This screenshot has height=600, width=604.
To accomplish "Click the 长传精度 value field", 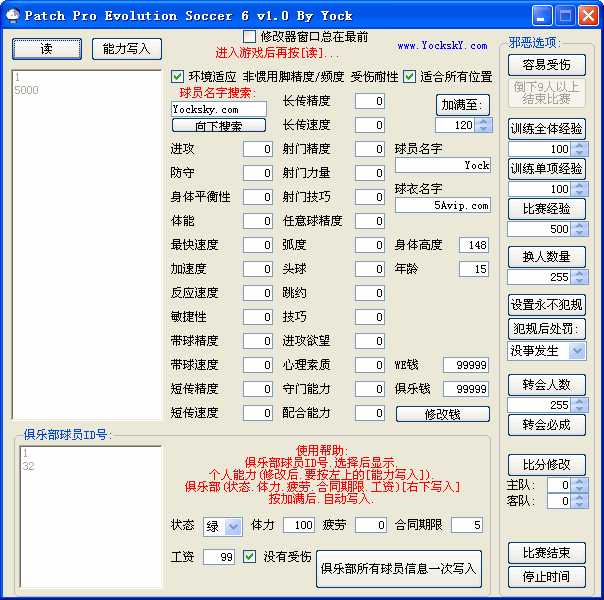I will (x=370, y=101).
